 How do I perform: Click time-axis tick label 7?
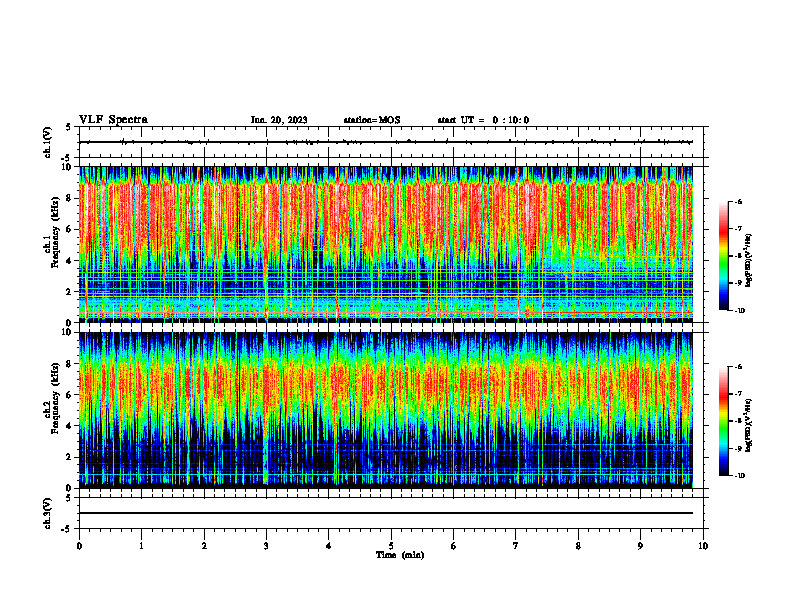516,546
